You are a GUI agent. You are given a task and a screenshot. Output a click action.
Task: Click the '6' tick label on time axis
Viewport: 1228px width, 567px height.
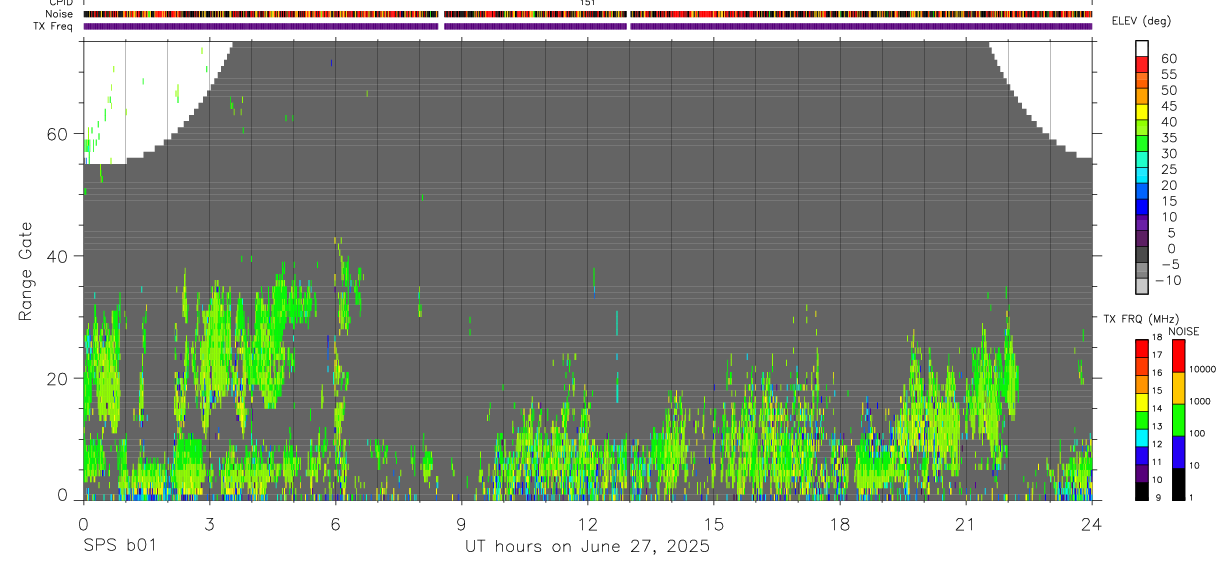tap(335, 523)
